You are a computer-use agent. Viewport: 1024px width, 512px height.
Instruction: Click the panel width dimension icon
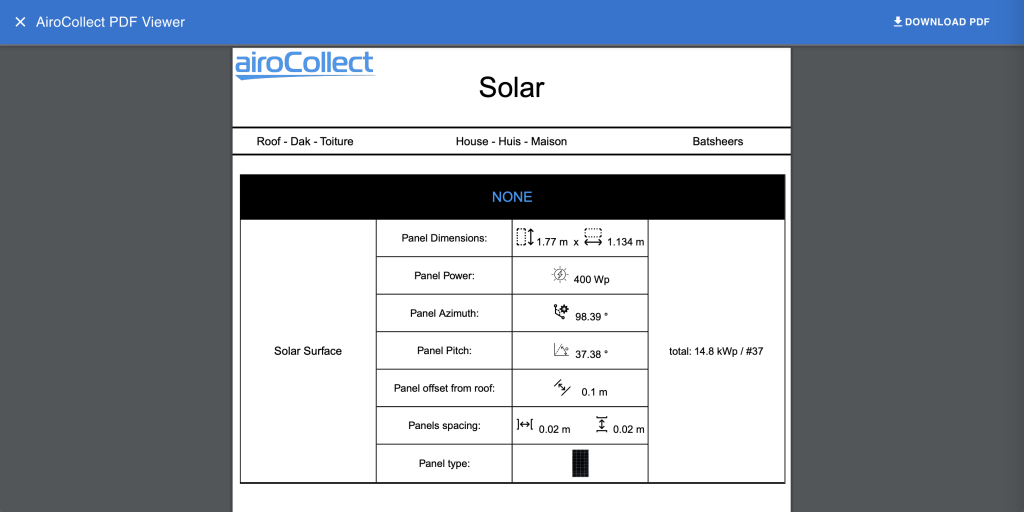[x=593, y=237]
